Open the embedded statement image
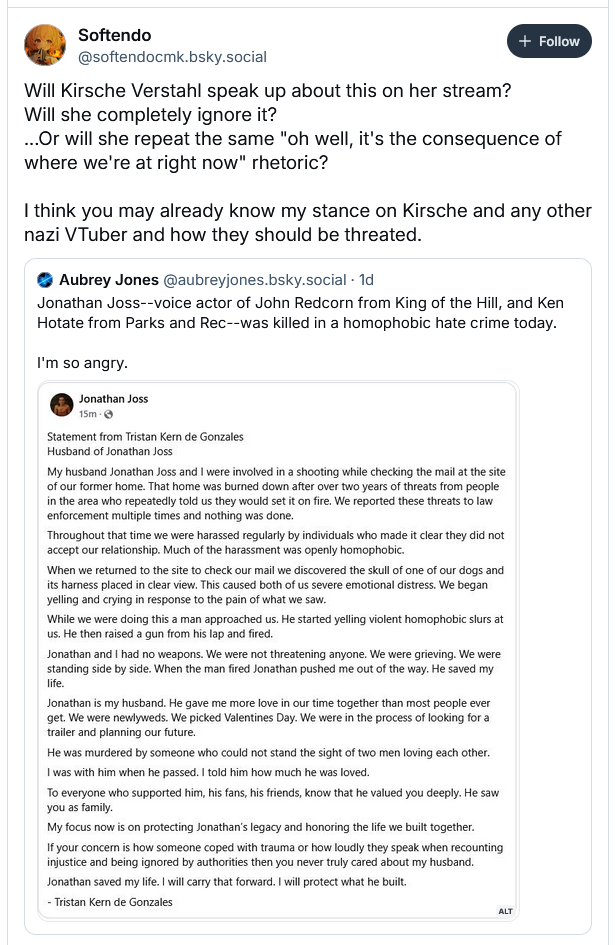The image size is (616, 945). (278, 650)
